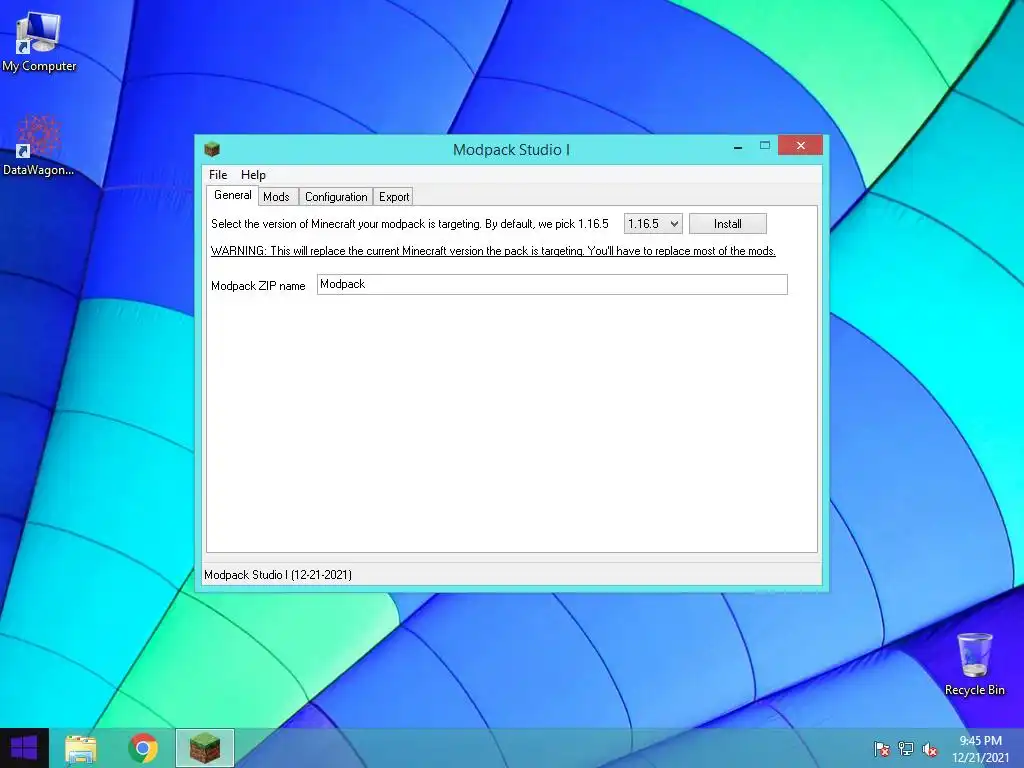Click the underlined WARNING text

(493, 251)
